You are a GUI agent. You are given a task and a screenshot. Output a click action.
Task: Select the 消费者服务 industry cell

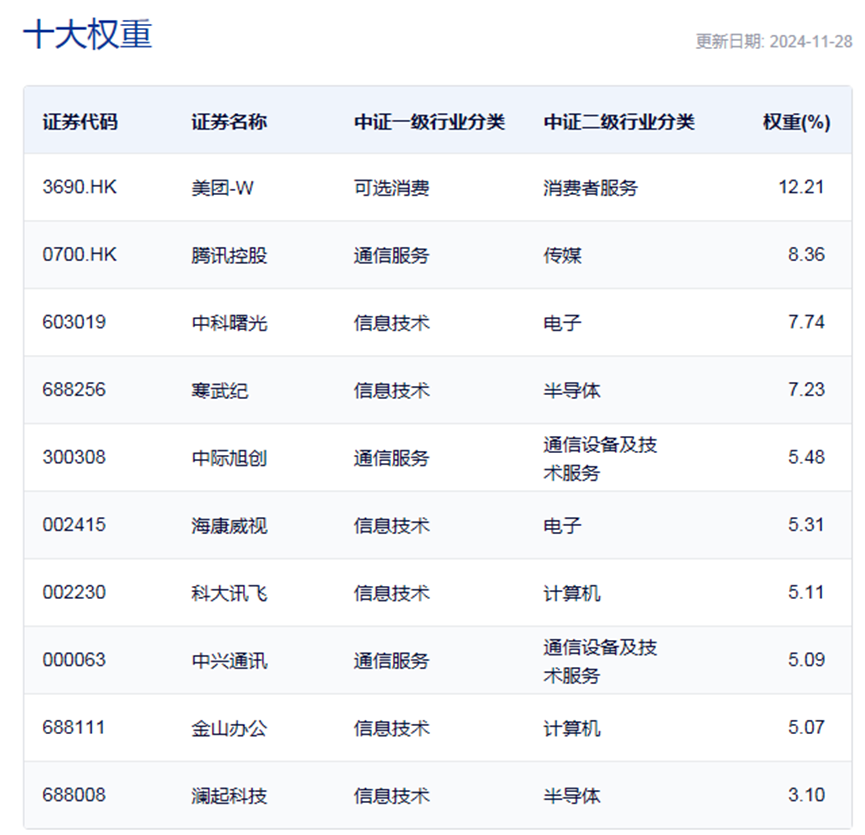(x=590, y=188)
